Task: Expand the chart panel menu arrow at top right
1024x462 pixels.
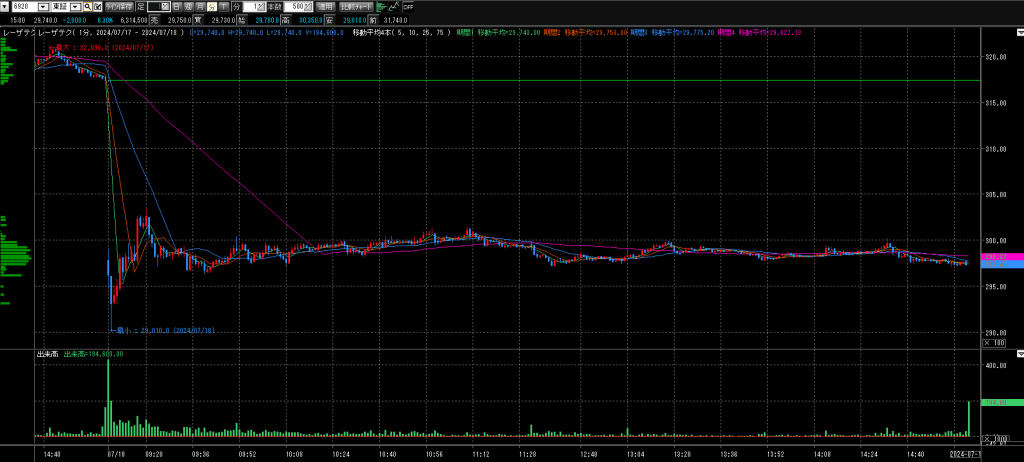Action: click(1019, 32)
